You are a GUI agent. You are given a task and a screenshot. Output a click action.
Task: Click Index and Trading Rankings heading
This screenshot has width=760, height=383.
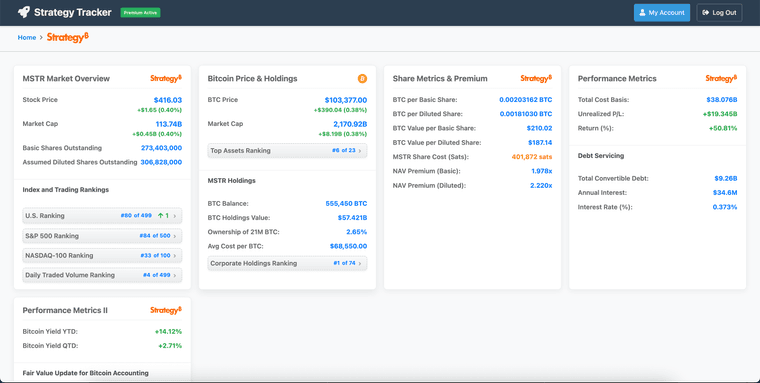tap(65, 190)
